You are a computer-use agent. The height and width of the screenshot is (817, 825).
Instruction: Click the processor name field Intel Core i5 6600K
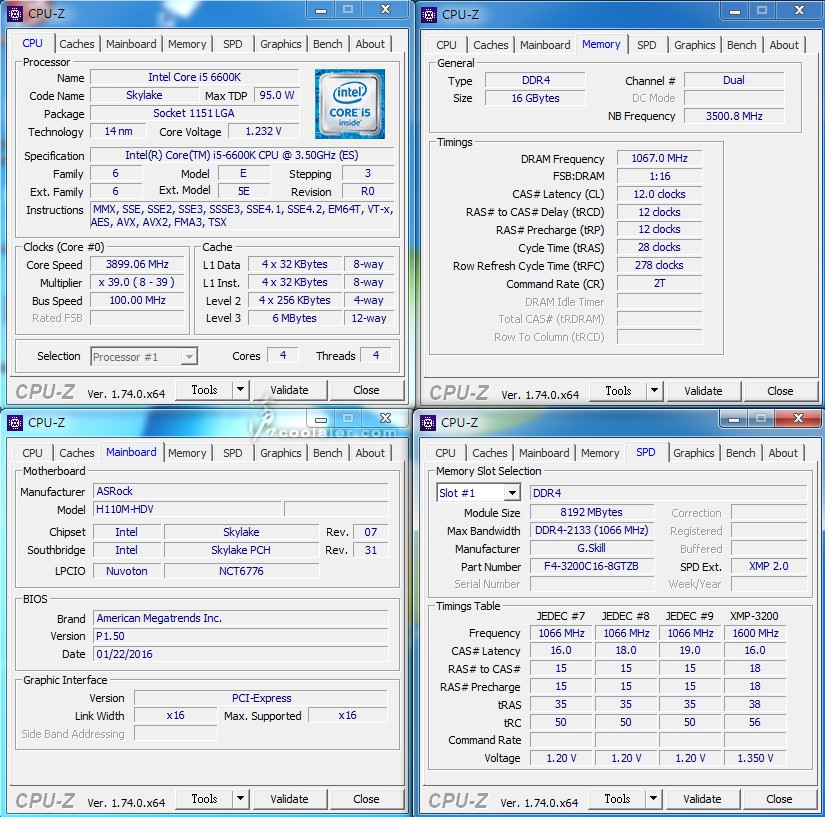click(x=195, y=77)
